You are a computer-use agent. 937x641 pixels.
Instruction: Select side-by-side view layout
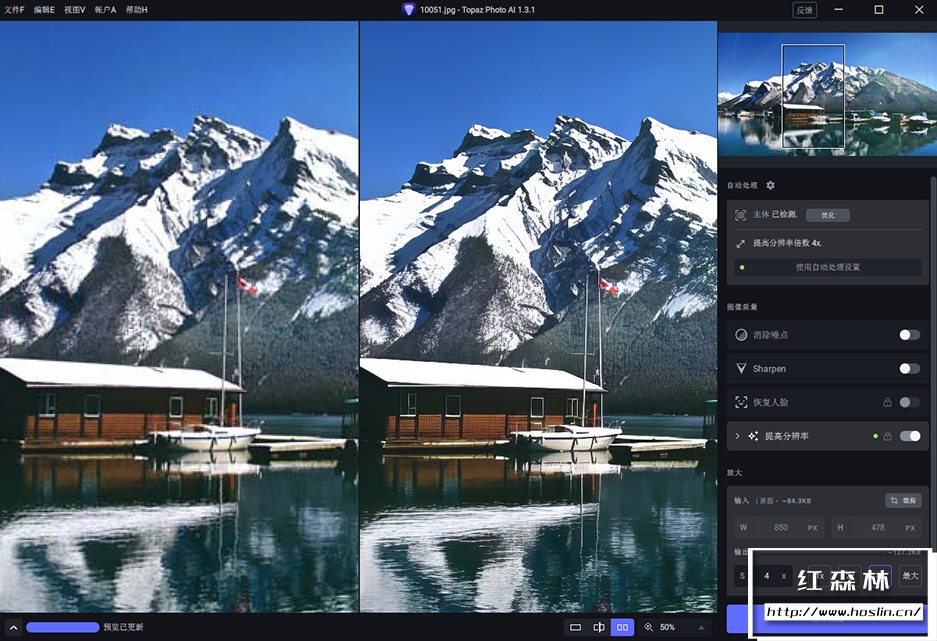coord(622,627)
